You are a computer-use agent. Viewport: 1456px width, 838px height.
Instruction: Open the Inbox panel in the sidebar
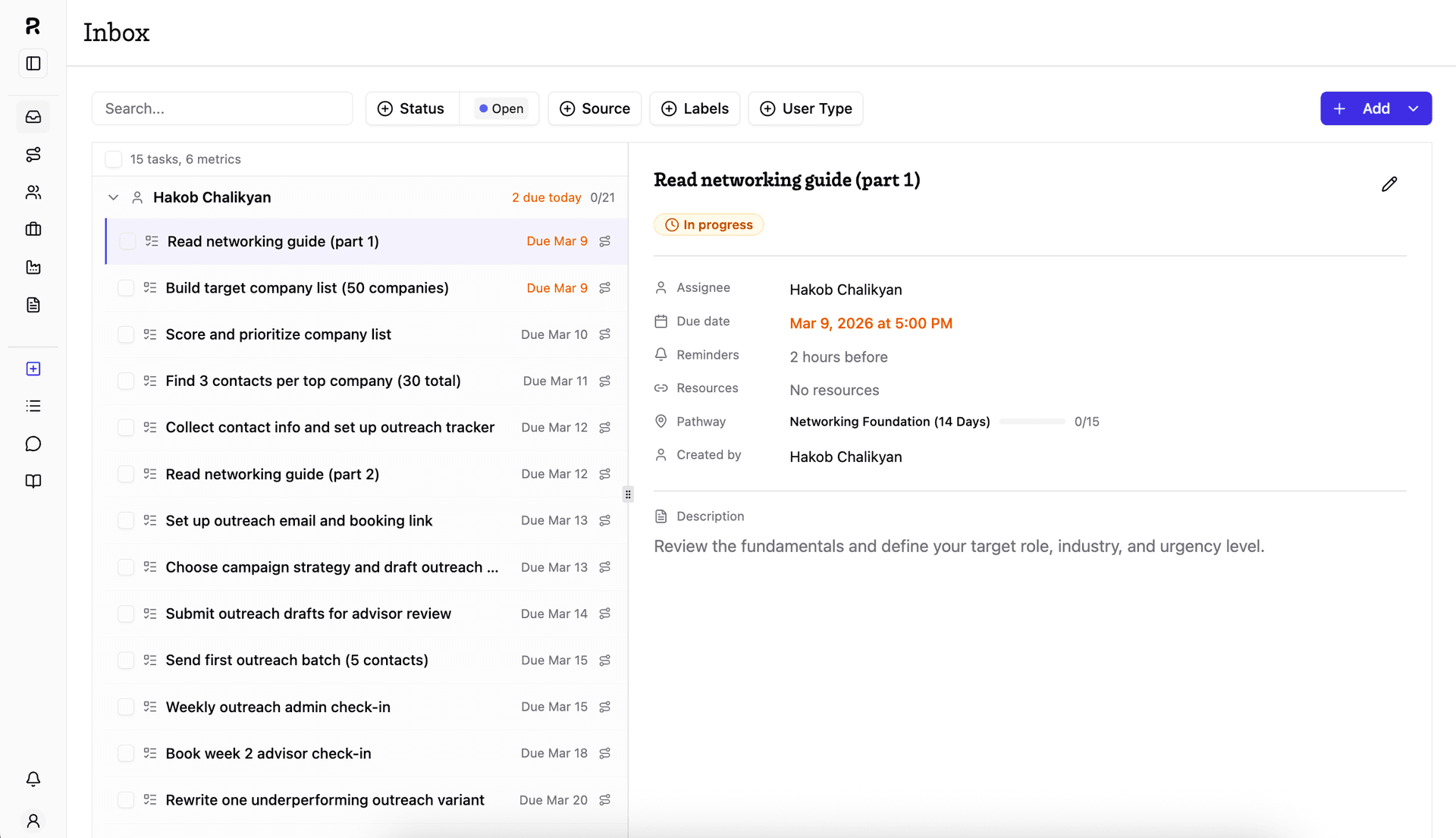pos(33,117)
